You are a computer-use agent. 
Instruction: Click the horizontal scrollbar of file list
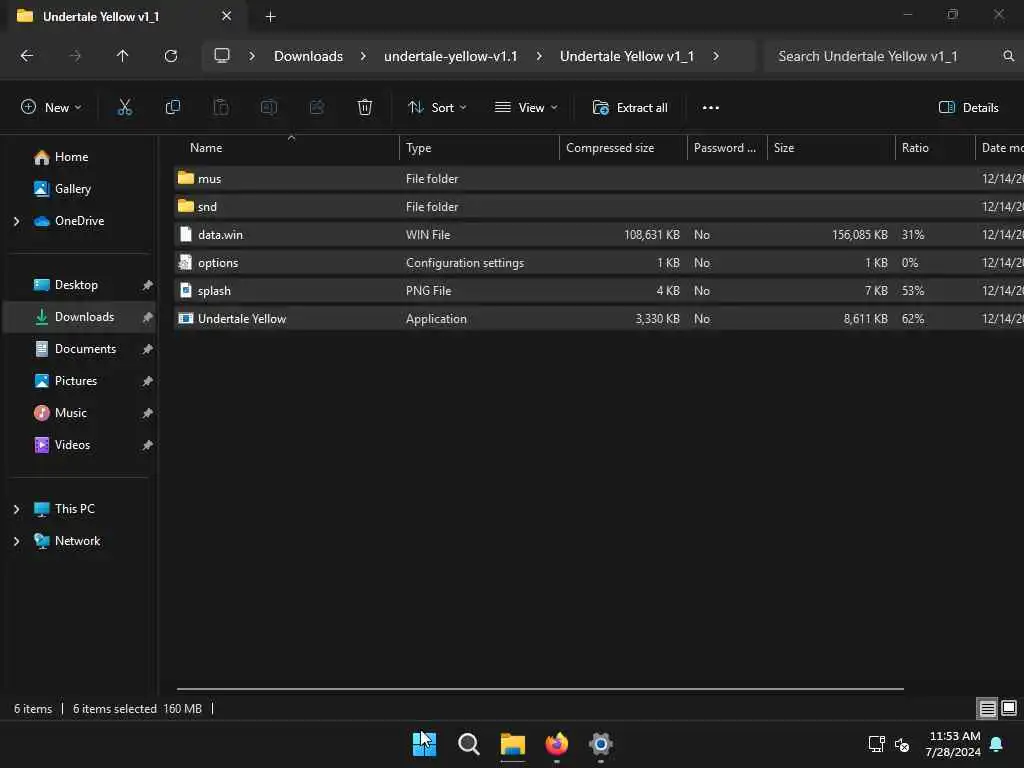540,688
